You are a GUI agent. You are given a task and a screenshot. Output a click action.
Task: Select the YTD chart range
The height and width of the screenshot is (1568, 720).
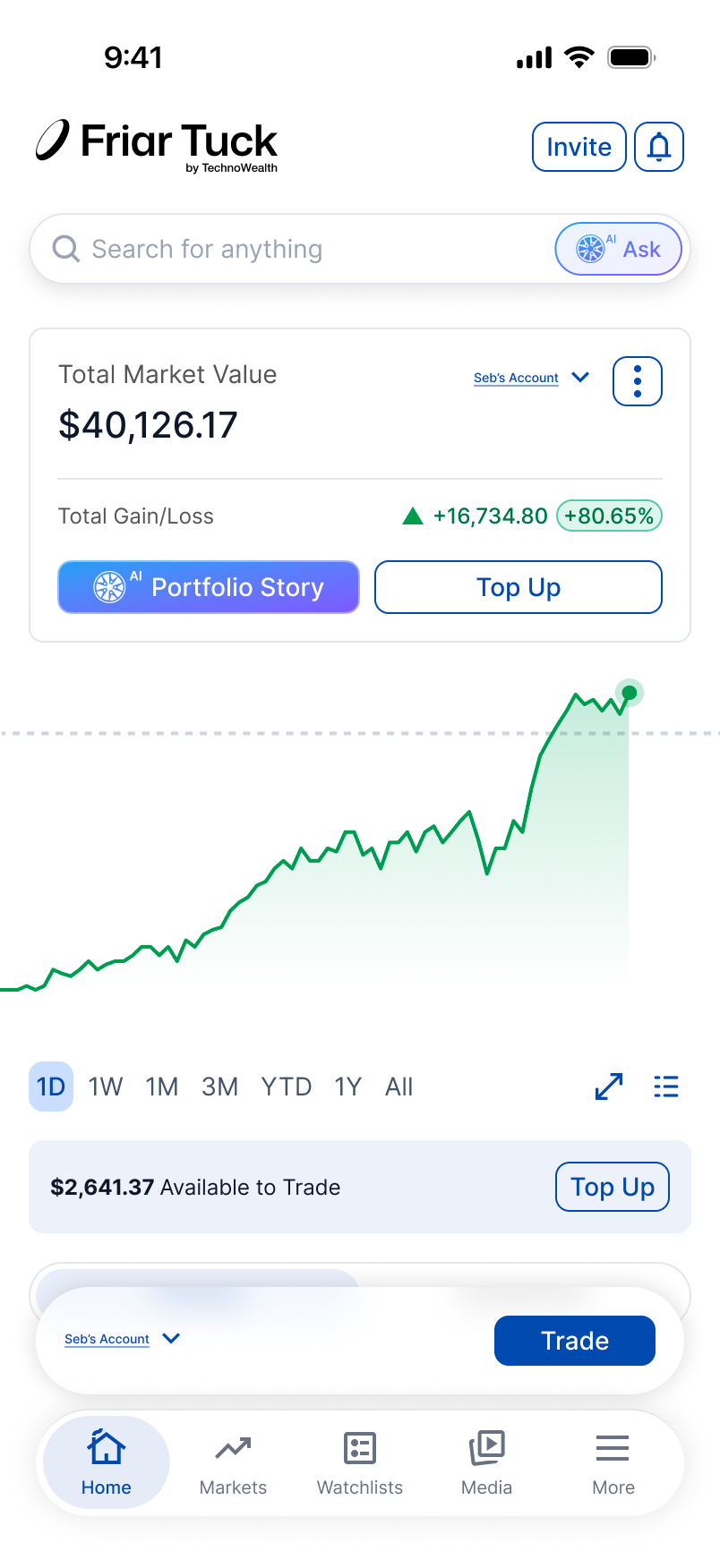[287, 1087]
